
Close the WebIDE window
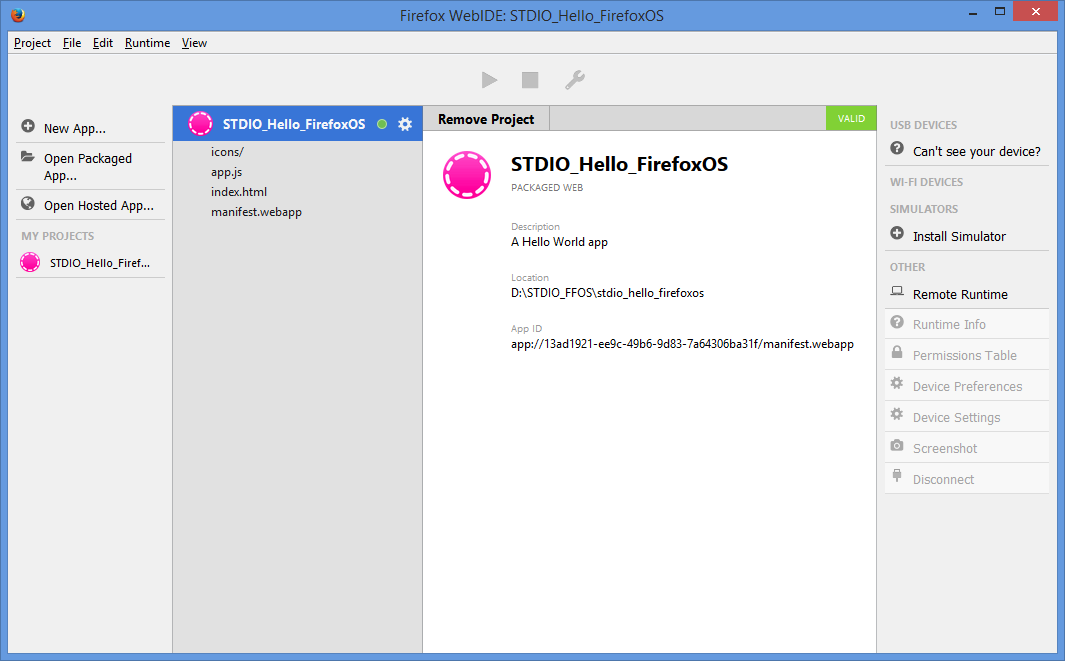point(1035,12)
